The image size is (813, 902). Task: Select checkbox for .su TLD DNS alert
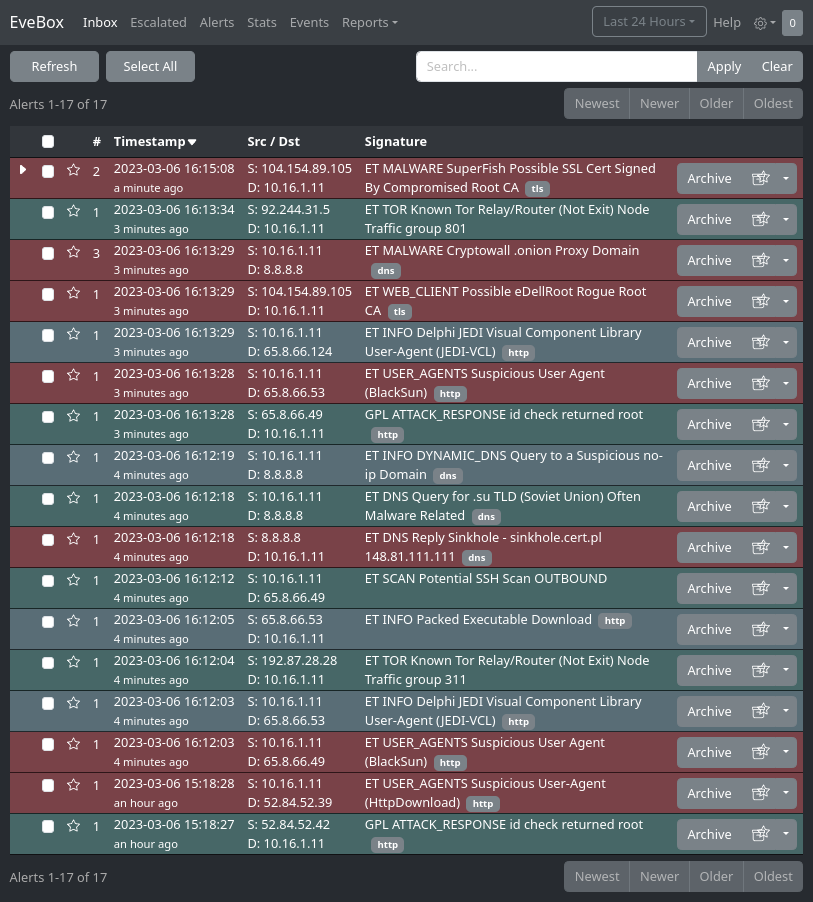[48, 499]
